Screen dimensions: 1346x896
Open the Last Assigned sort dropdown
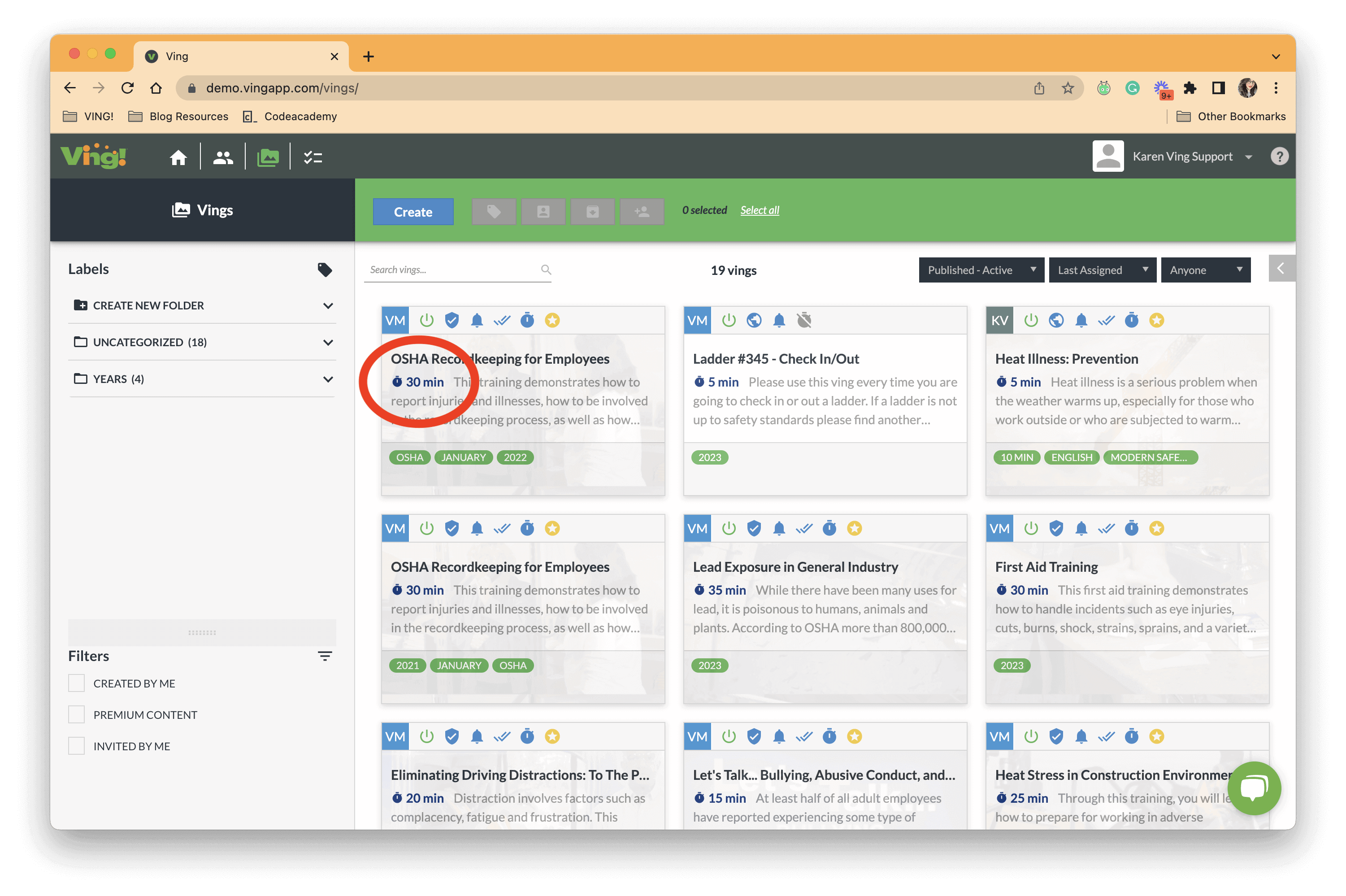pyautogui.click(x=1102, y=270)
